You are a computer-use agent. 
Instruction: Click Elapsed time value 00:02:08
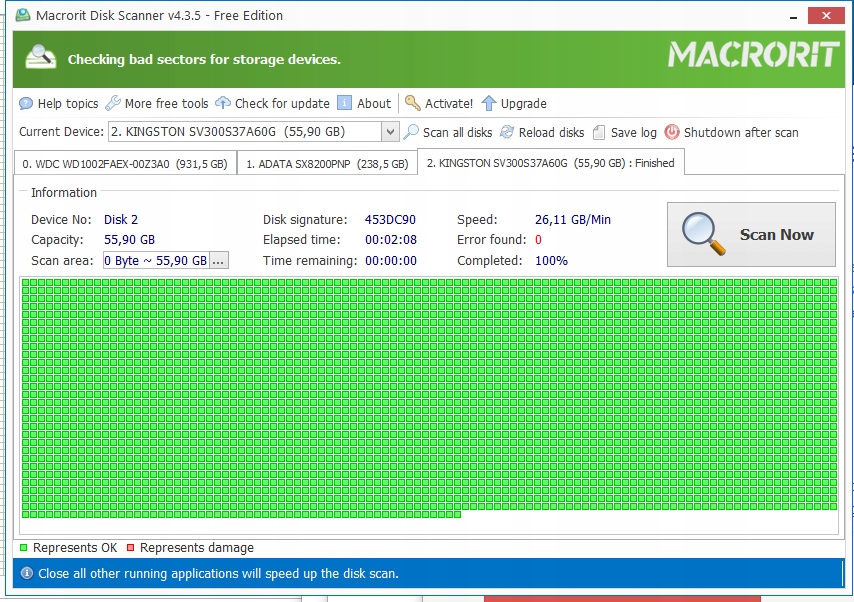(x=391, y=240)
